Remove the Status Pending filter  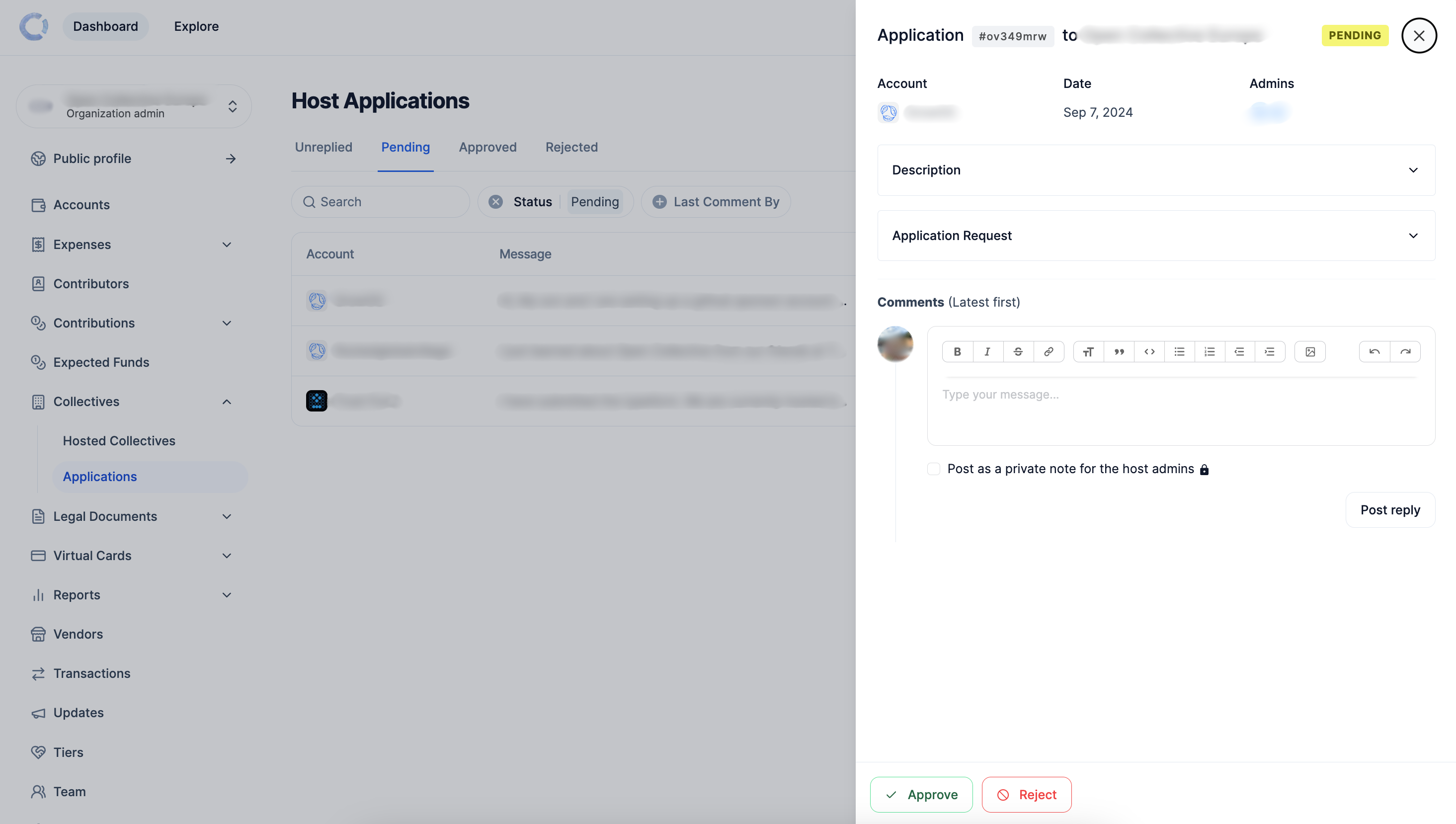click(496, 201)
